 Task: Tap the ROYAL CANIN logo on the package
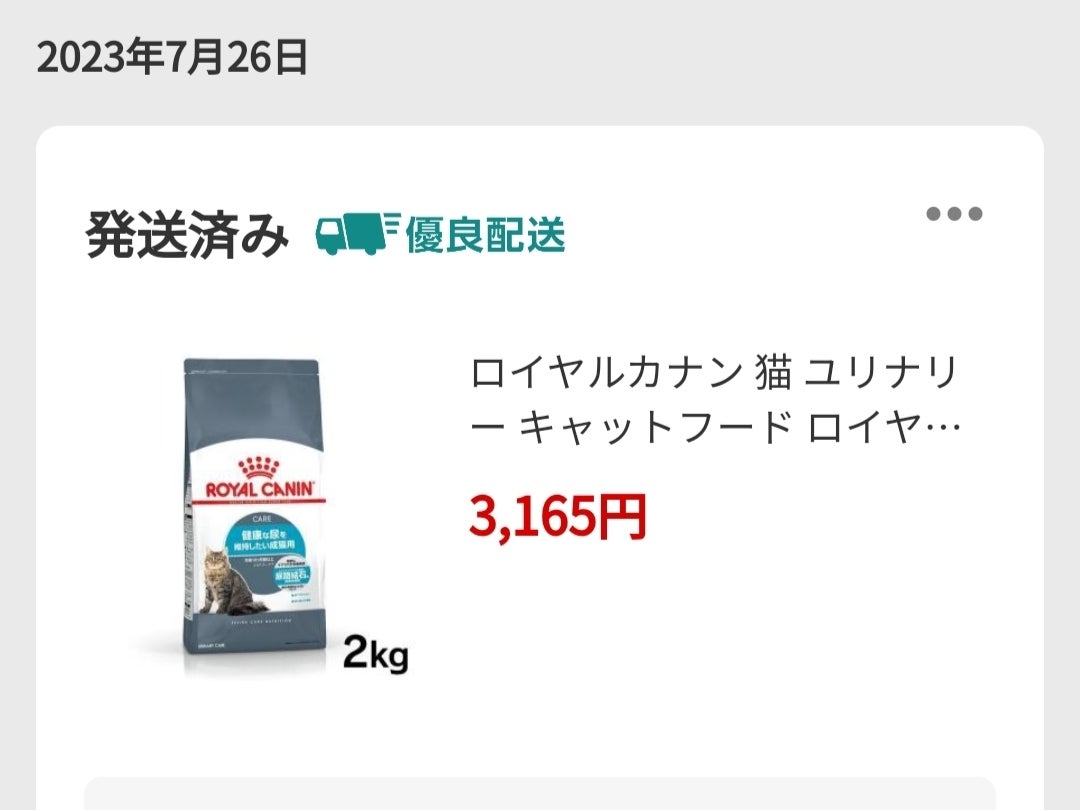pyautogui.click(x=260, y=489)
